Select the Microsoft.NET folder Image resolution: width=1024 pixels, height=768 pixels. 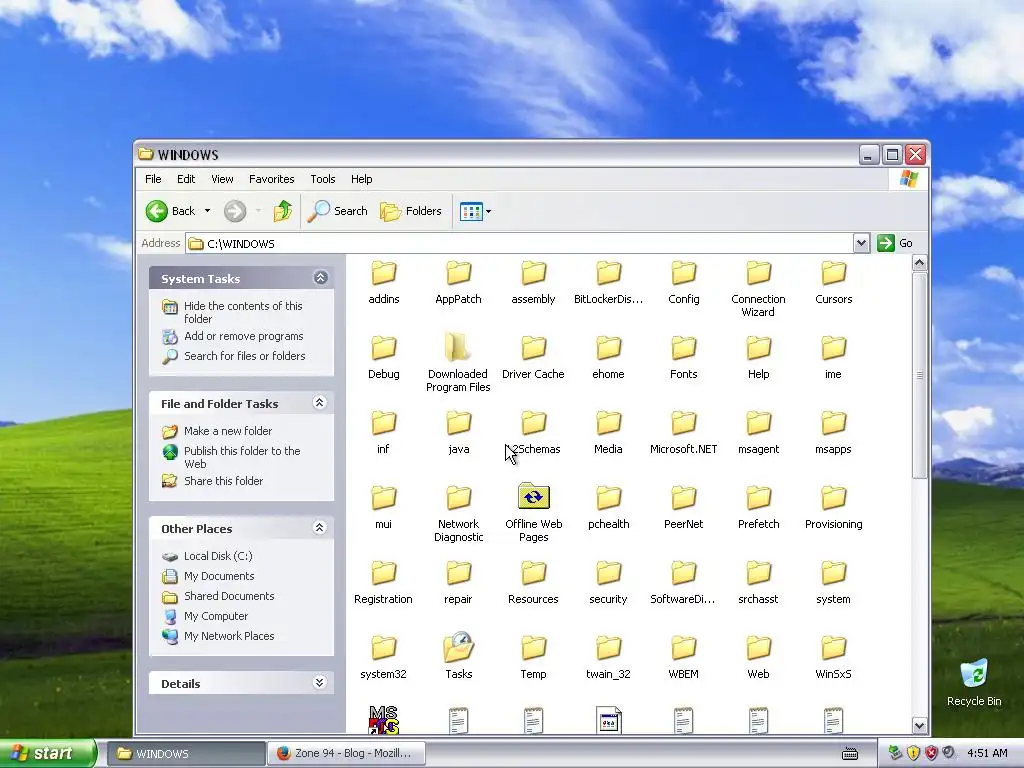[684, 432]
